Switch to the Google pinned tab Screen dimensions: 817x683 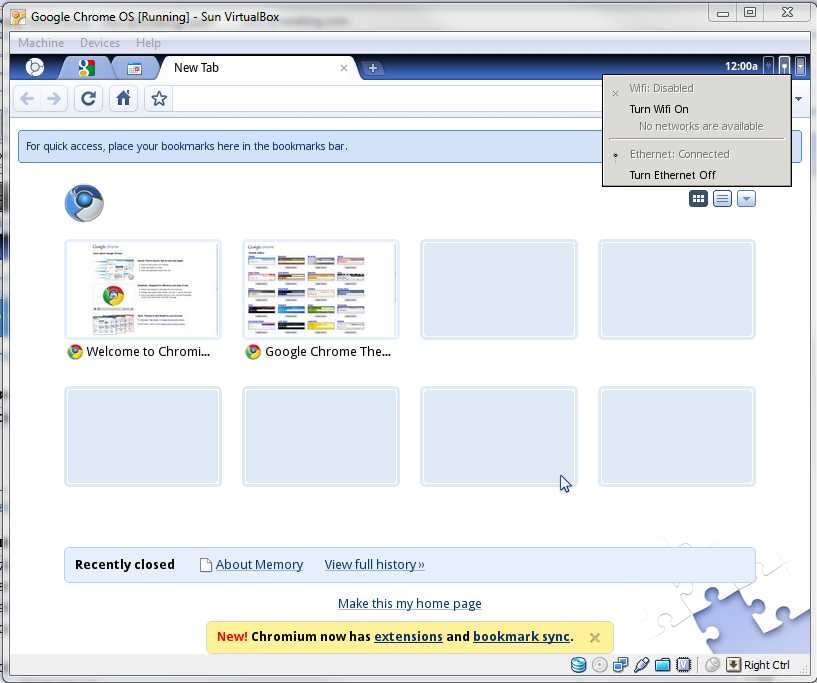(86, 68)
